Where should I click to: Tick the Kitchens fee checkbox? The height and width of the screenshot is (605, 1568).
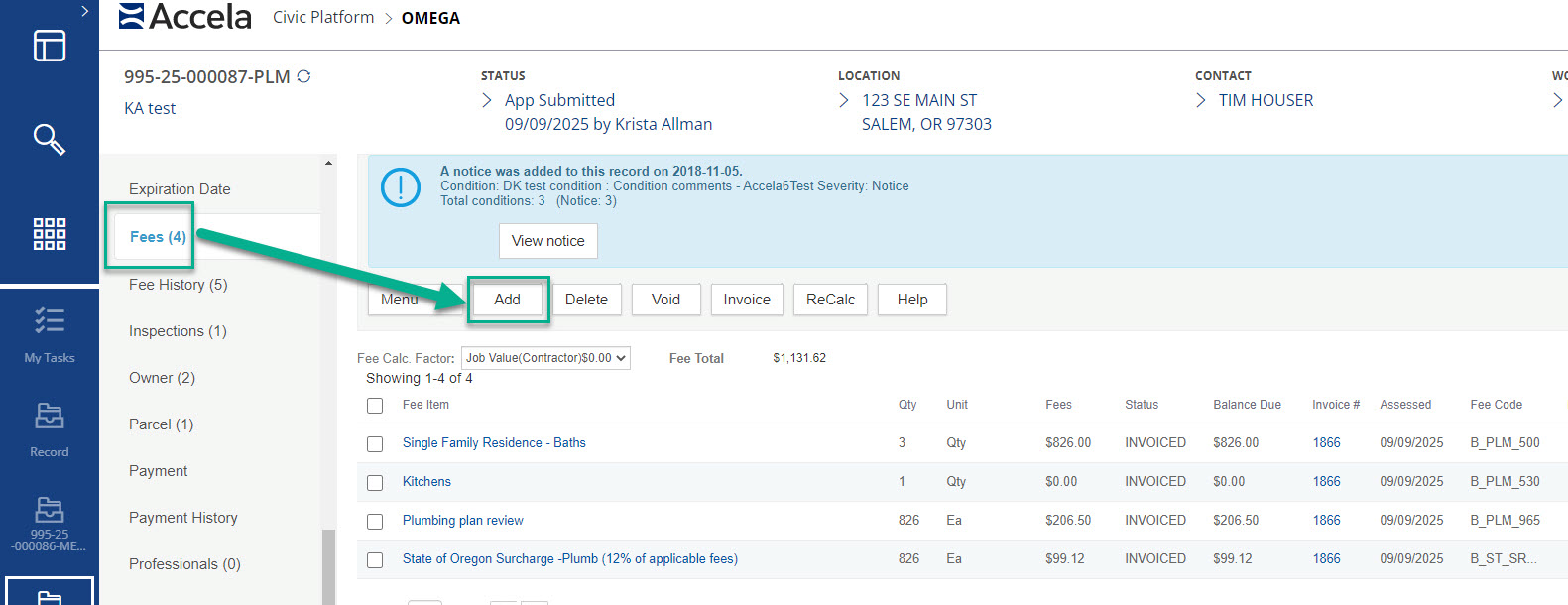375,483
